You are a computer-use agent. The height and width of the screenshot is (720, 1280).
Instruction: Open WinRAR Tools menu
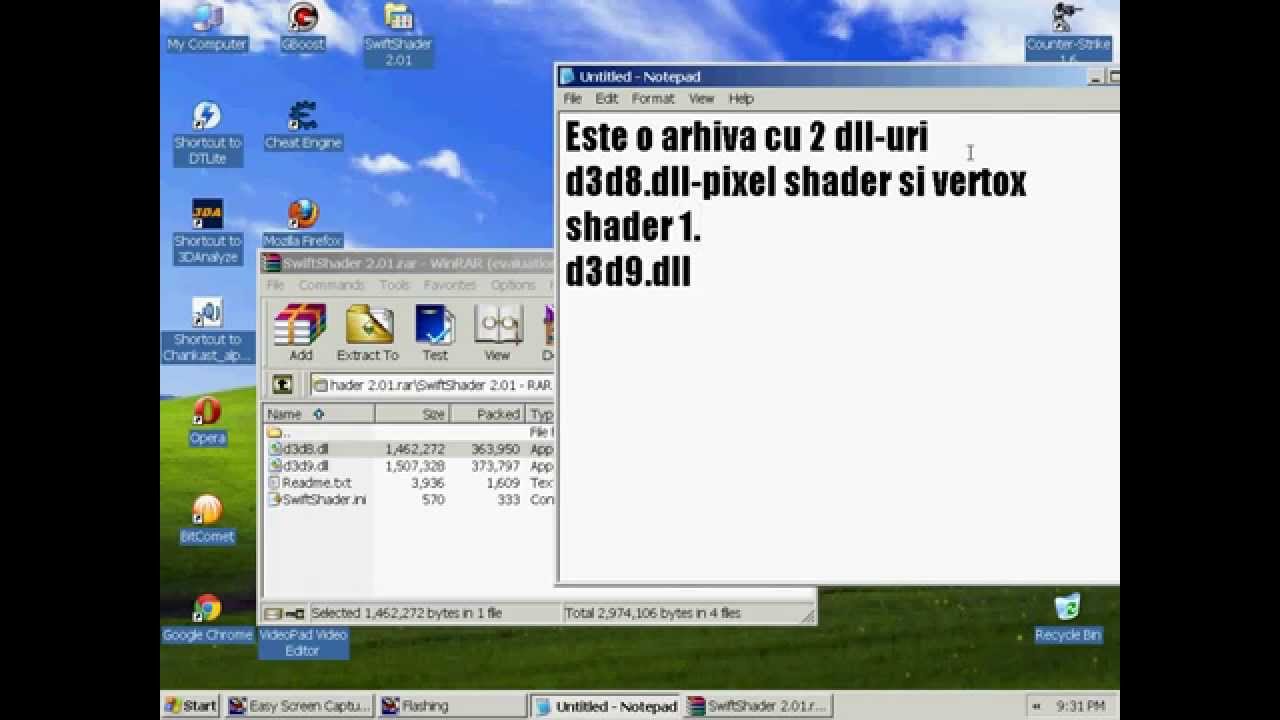tap(394, 285)
